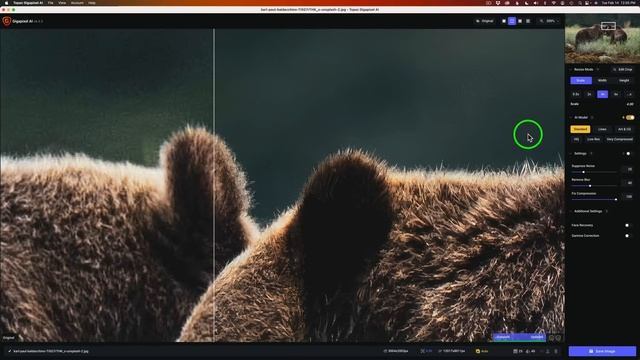This screenshot has width=640, height=360.
Task: Select the side-by-side view icon
Action: 520,21
